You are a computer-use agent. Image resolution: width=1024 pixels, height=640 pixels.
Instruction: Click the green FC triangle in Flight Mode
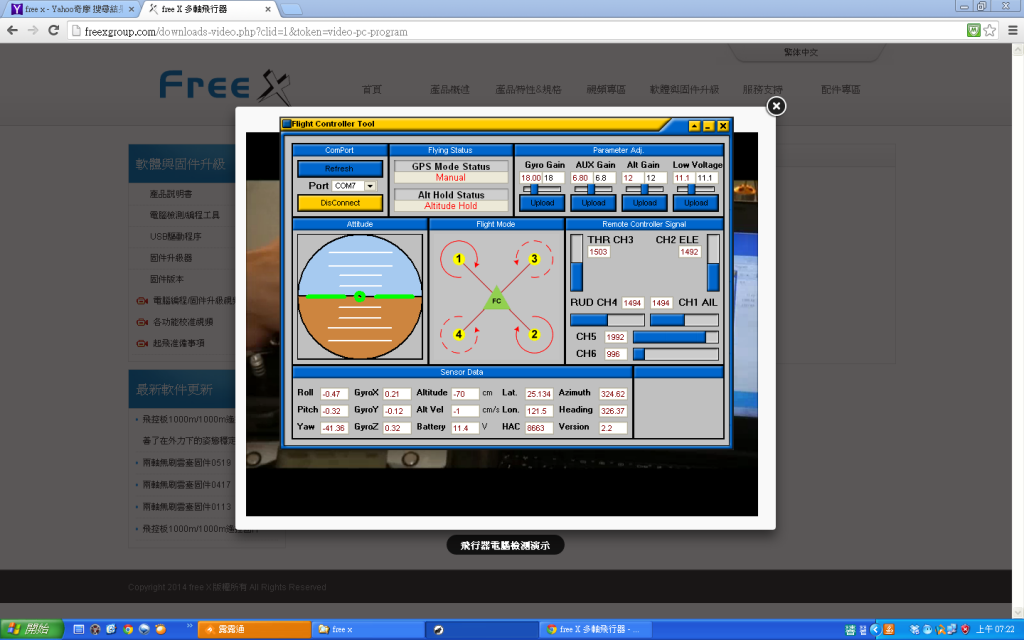(x=496, y=299)
